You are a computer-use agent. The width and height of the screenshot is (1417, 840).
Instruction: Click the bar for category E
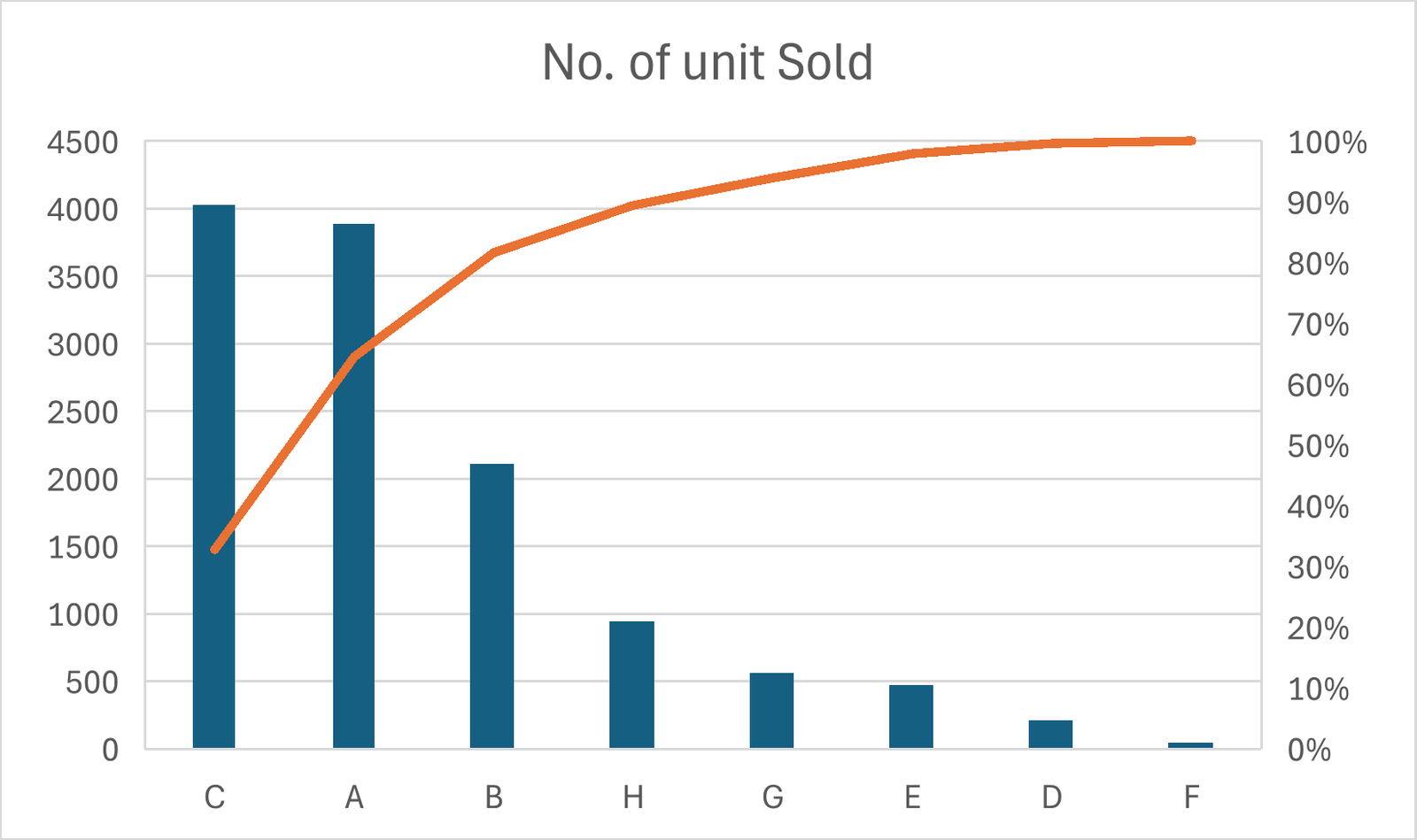coord(911,716)
